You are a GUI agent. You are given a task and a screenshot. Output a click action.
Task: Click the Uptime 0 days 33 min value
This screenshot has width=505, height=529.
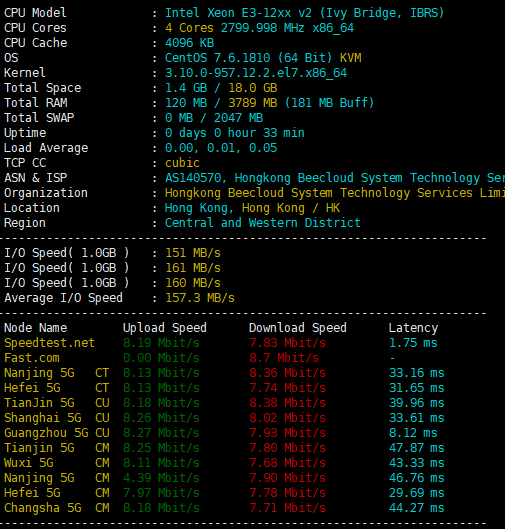pos(235,133)
